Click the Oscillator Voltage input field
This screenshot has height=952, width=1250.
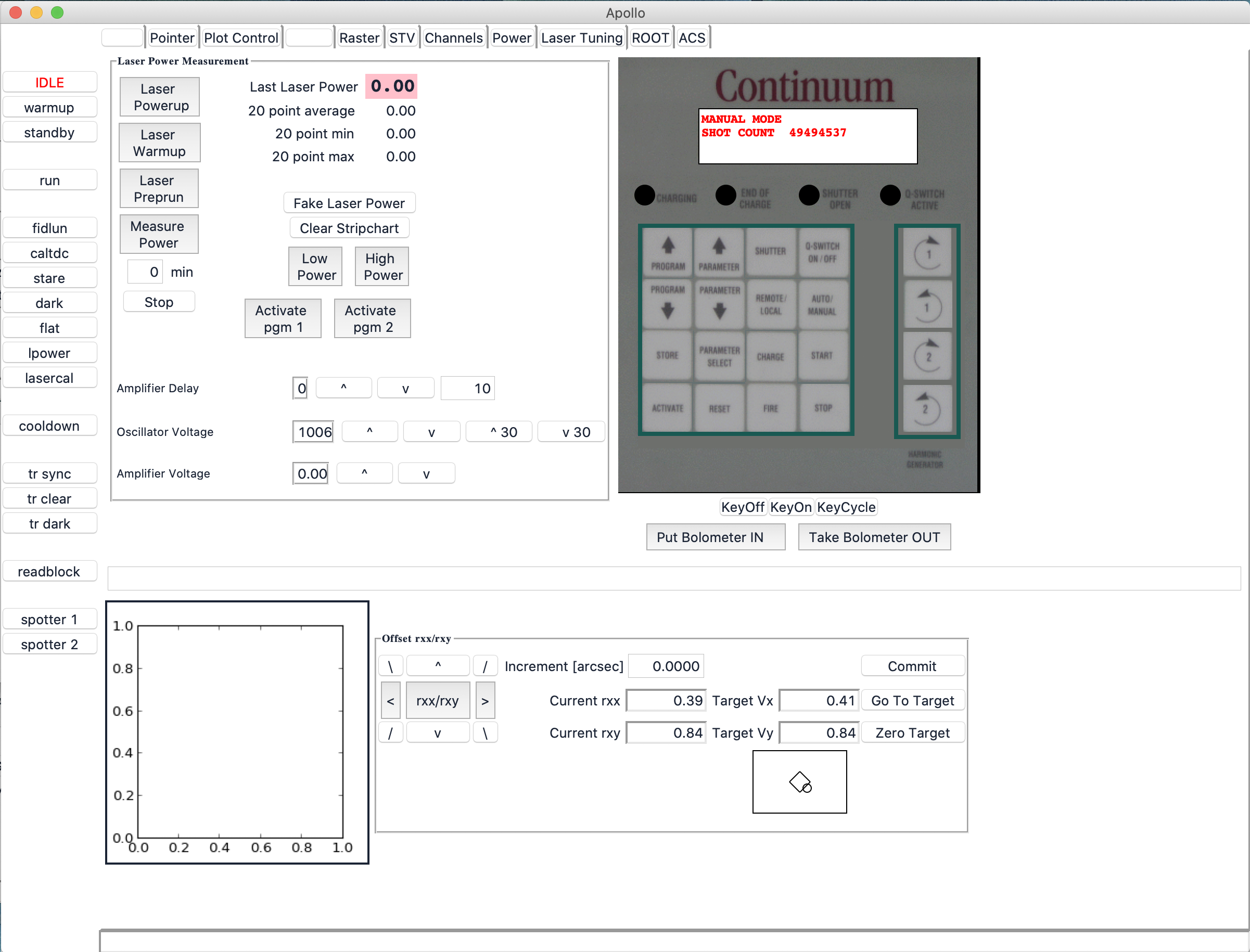coord(313,432)
